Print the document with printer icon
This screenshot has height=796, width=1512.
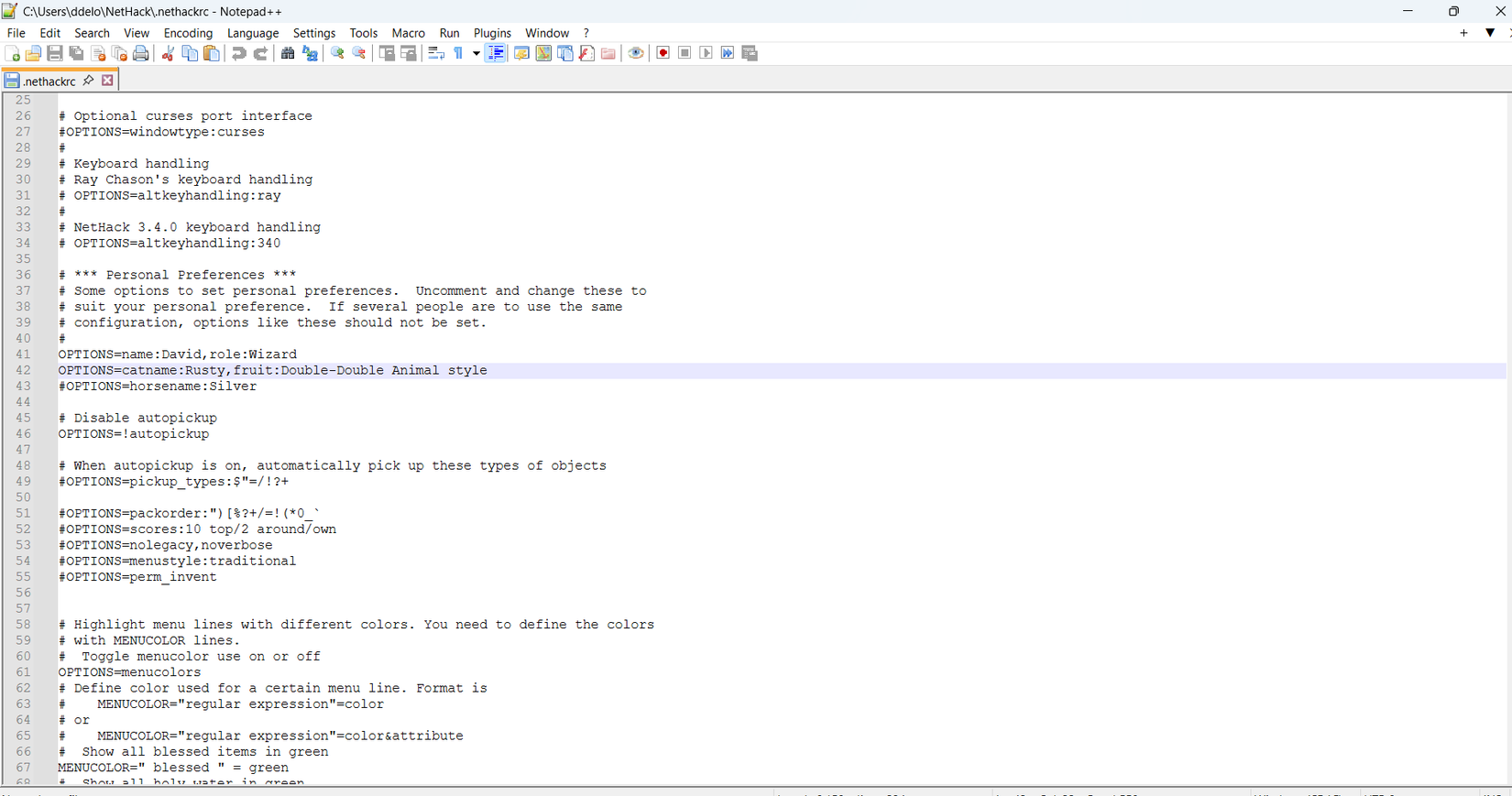(x=141, y=53)
